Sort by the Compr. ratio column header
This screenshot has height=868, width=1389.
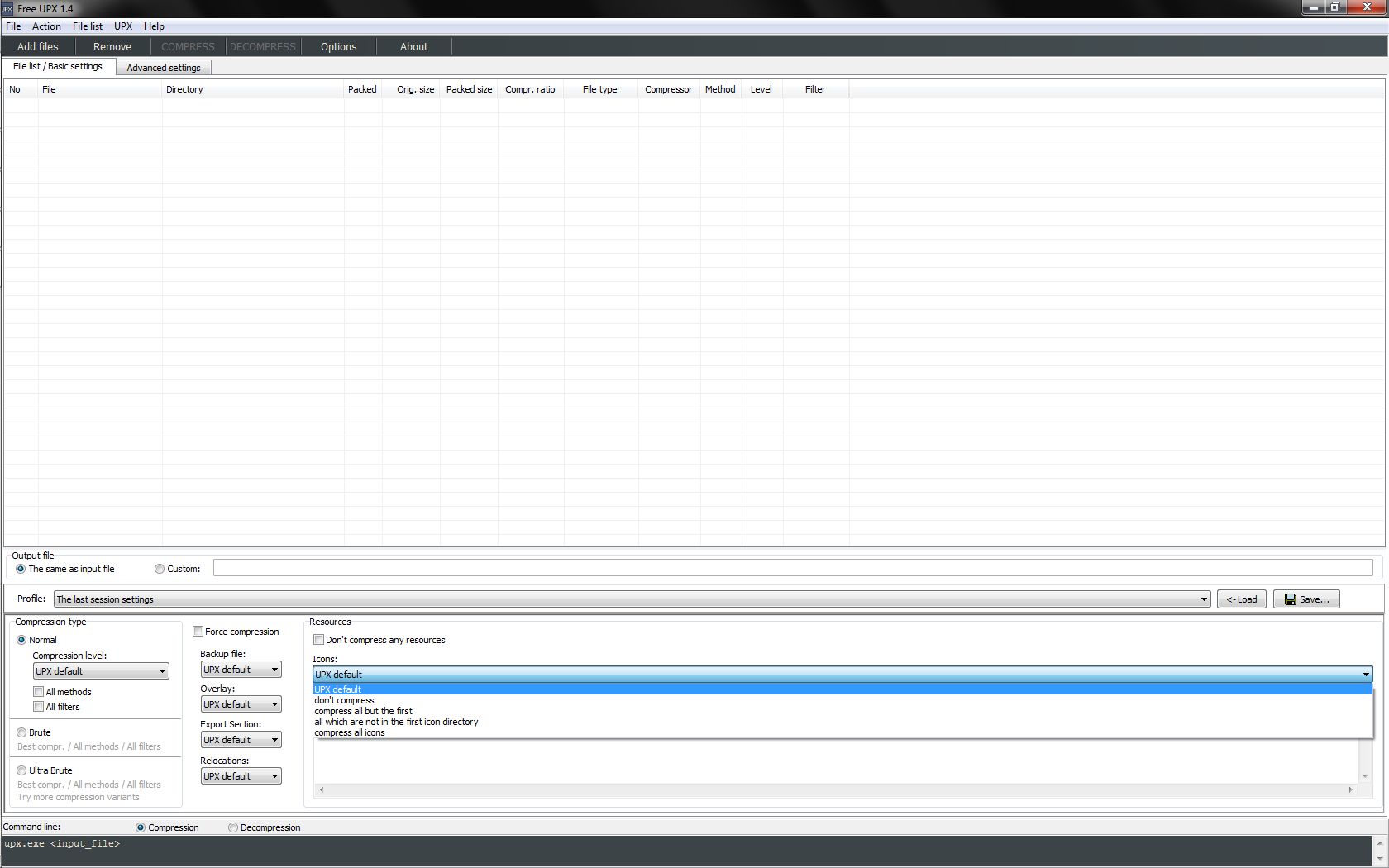point(531,89)
